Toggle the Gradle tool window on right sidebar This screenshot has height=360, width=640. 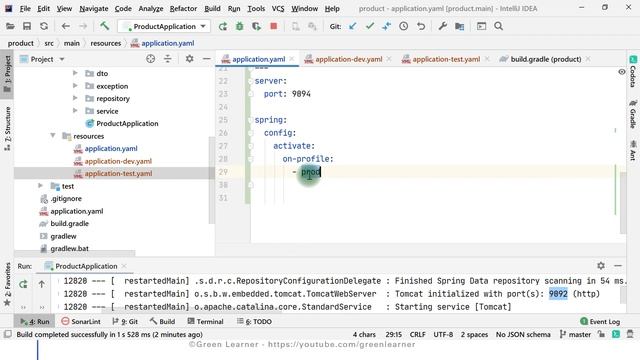point(633,113)
